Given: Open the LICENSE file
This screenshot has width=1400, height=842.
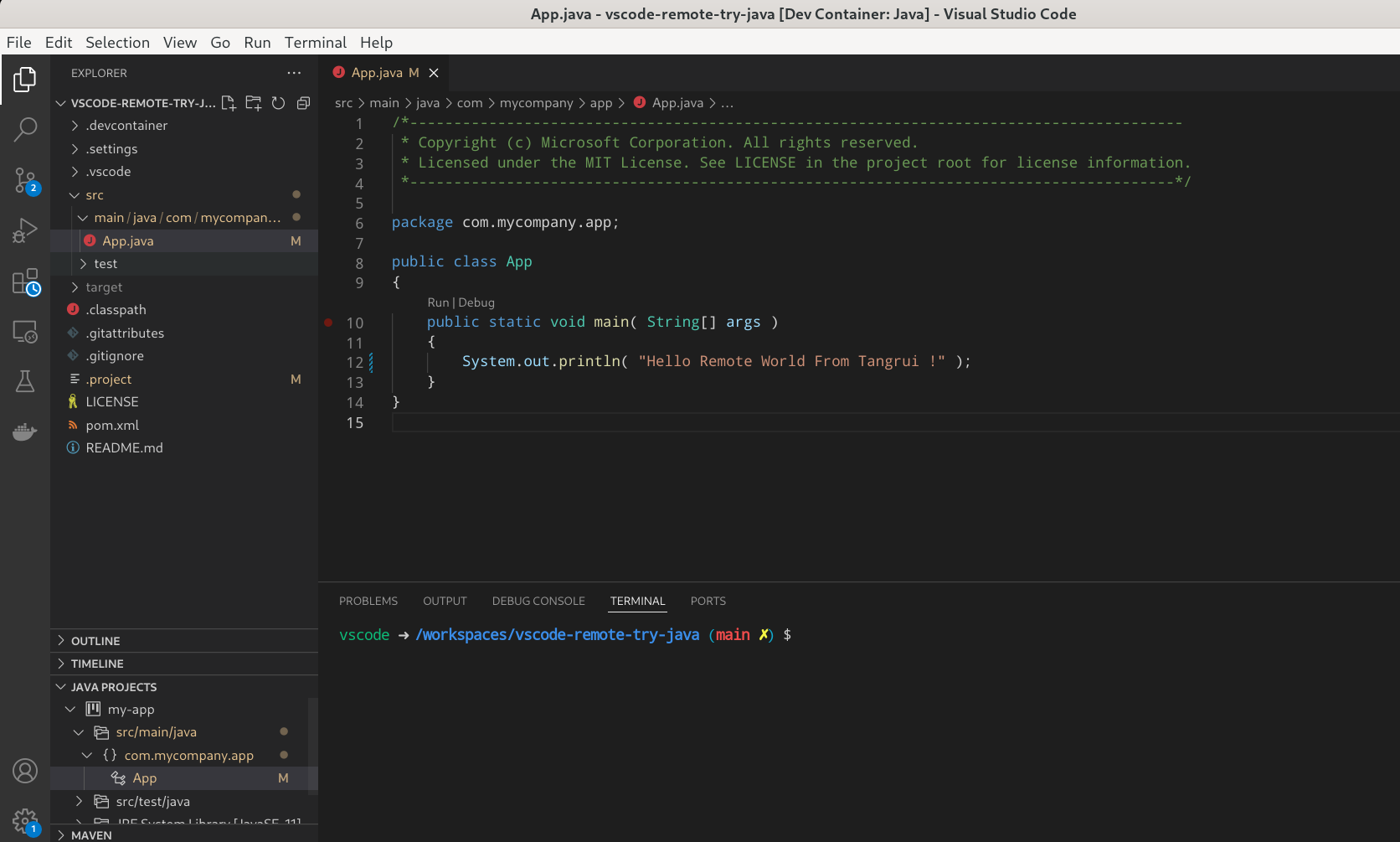Looking at the screenshot, I should point(184,402).
